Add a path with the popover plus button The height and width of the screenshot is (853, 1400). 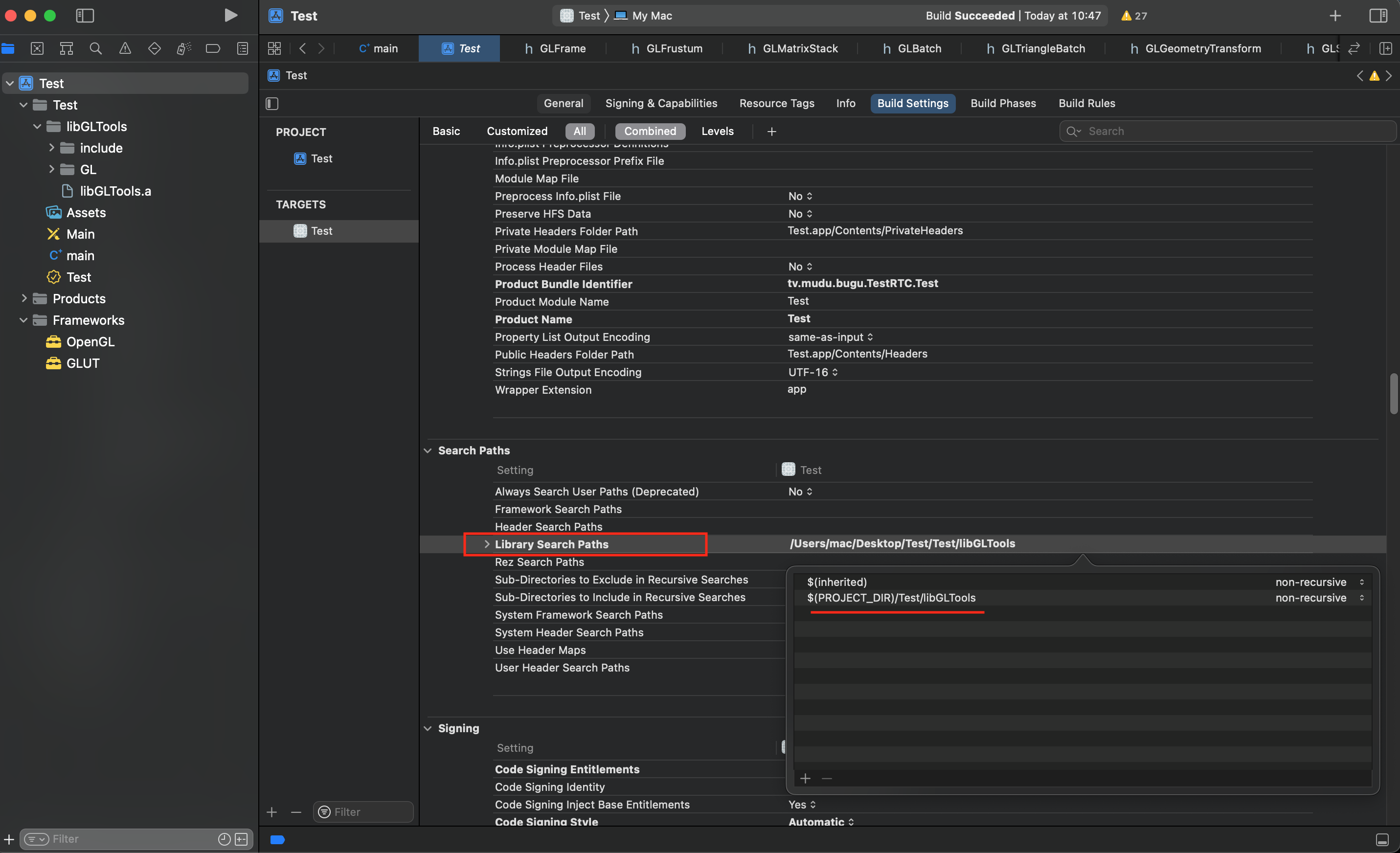coord(805,778)
